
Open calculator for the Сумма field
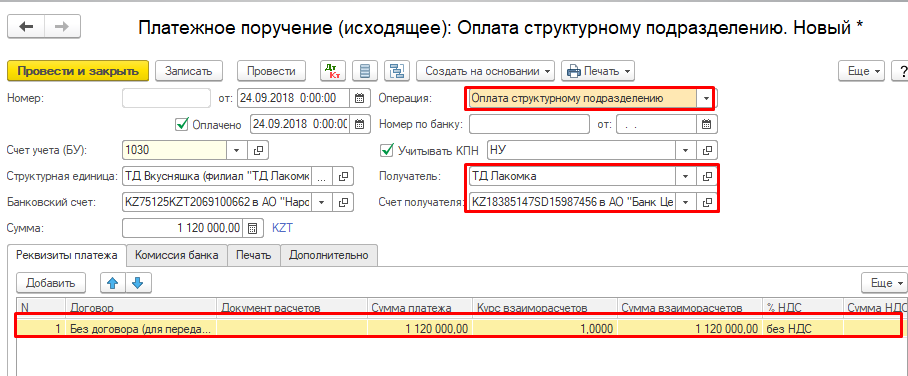(x=252, y=228)
